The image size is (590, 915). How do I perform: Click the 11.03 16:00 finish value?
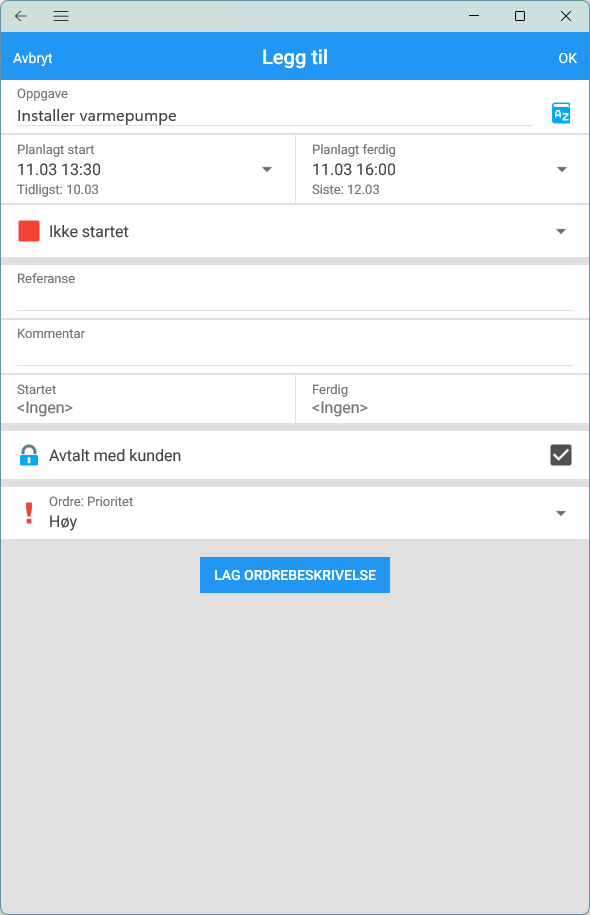pos(354,170)
